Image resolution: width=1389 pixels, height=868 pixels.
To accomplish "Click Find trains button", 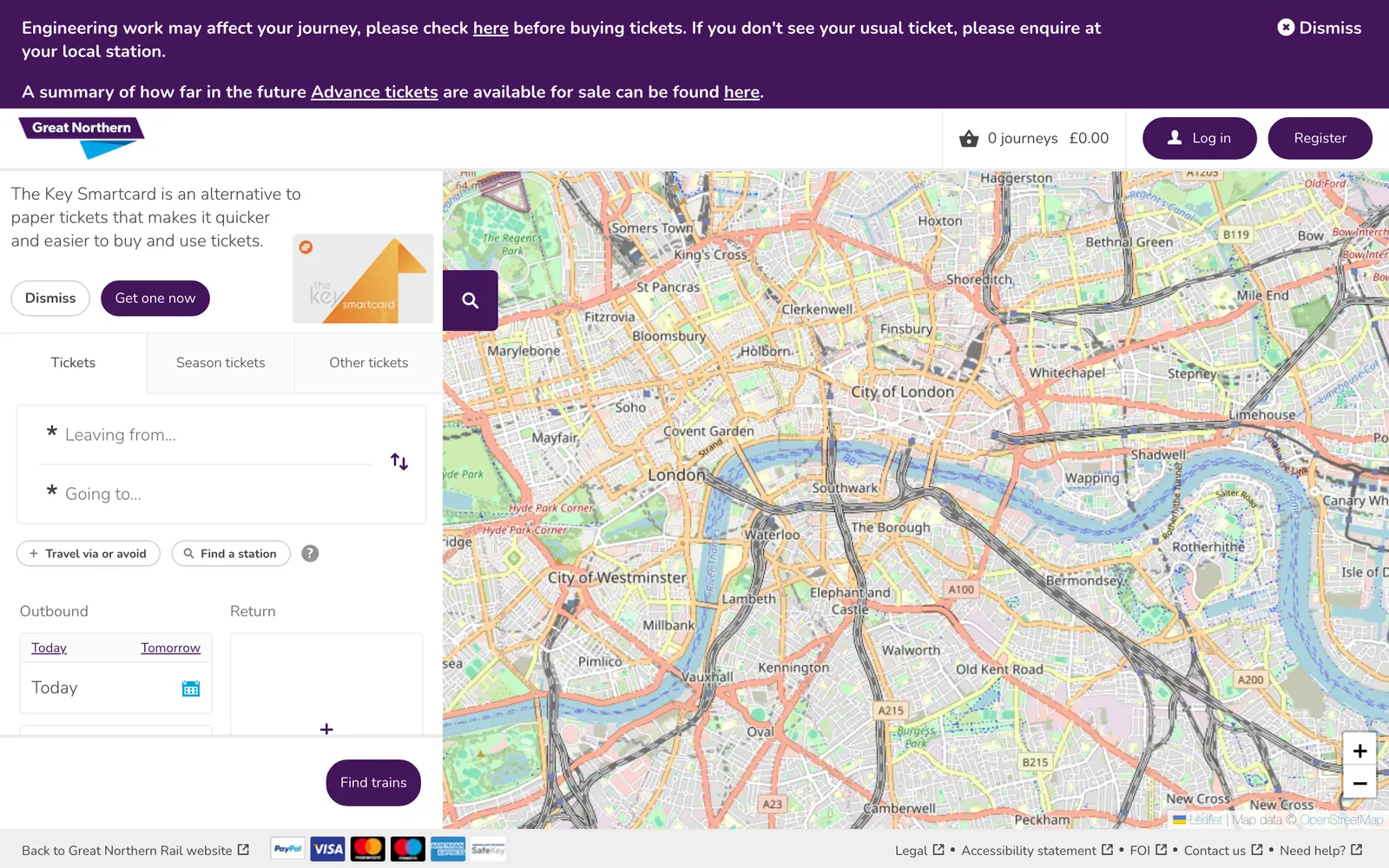I will tap(373, 783).
